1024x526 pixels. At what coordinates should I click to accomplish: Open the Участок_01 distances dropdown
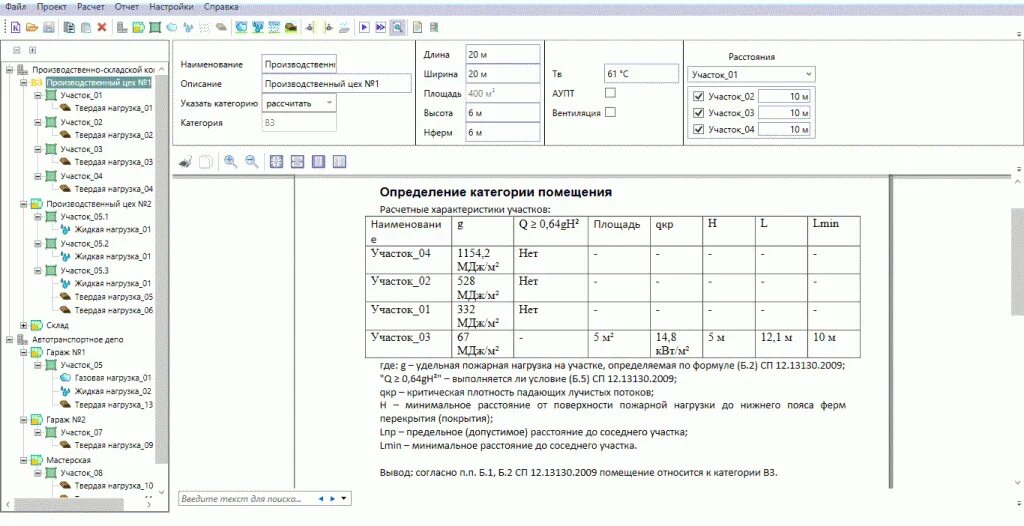click(x=808, y=74)
